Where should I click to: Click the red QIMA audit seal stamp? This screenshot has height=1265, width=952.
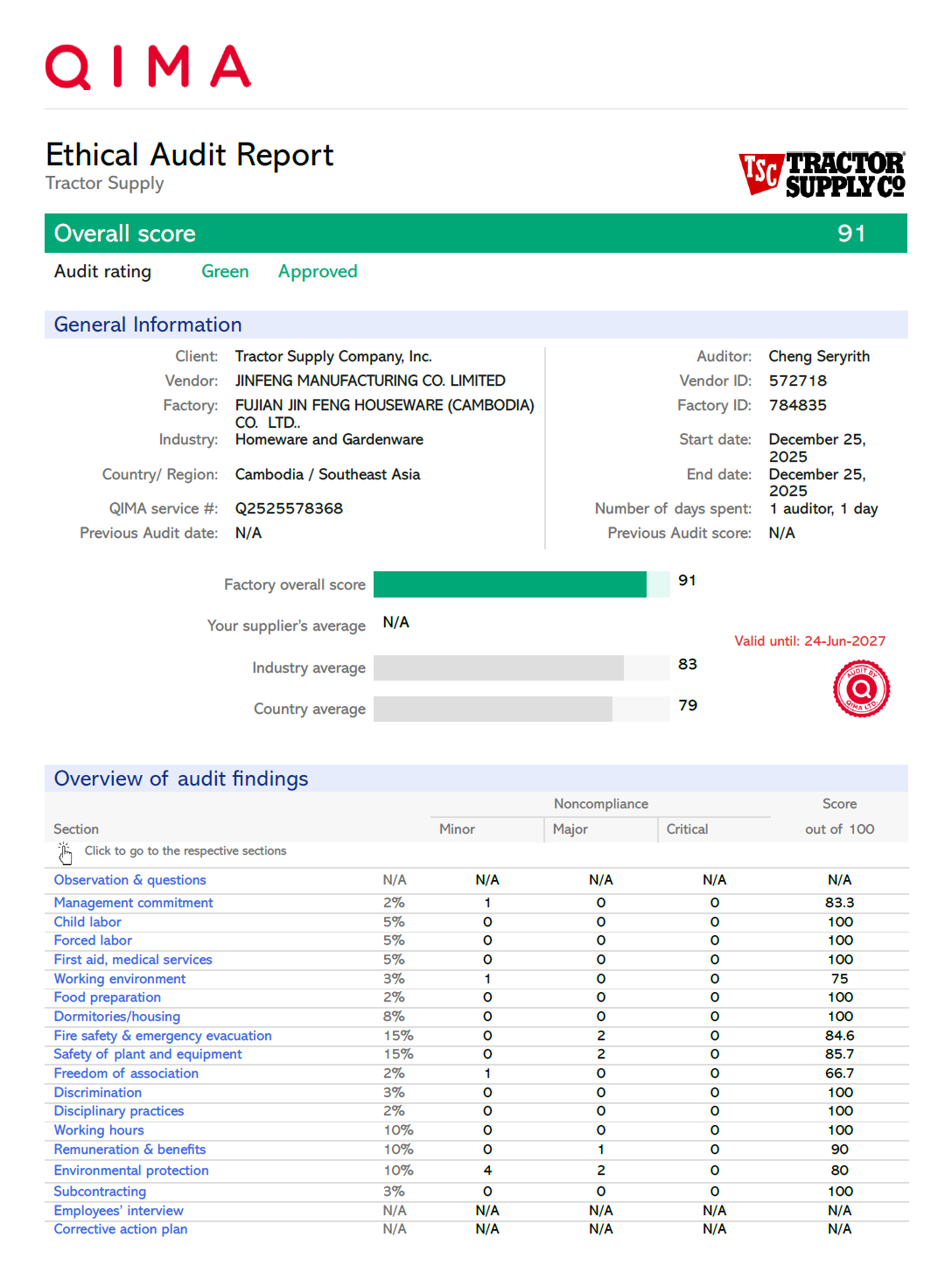coord(862,688)
